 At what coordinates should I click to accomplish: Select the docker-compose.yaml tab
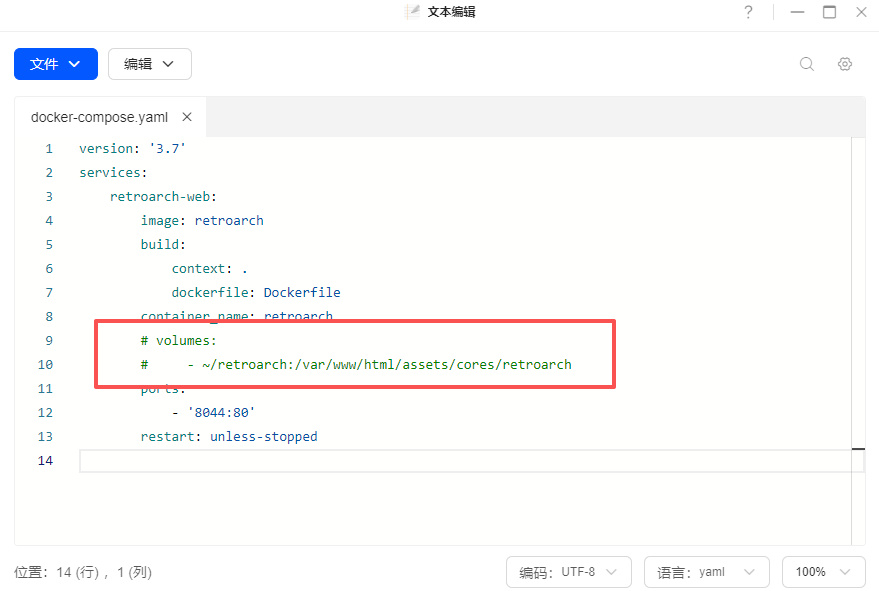99,117
